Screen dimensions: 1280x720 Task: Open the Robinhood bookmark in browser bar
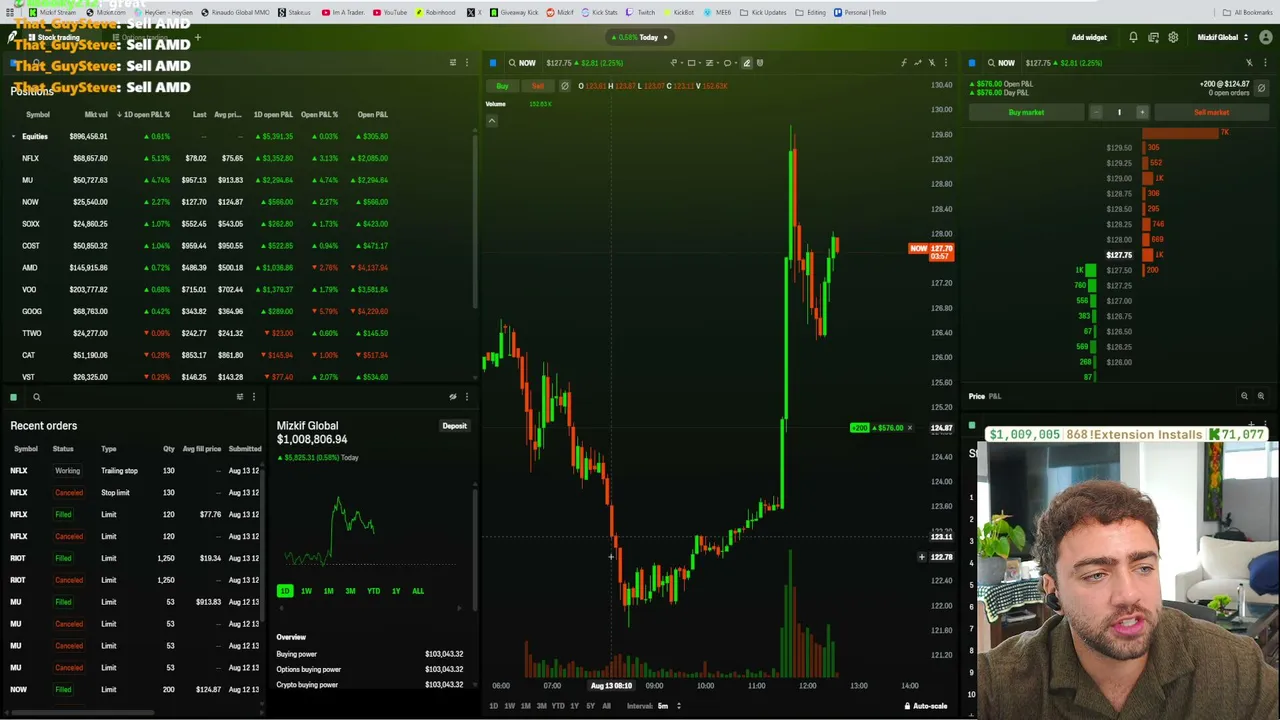[x=435, y=12]
